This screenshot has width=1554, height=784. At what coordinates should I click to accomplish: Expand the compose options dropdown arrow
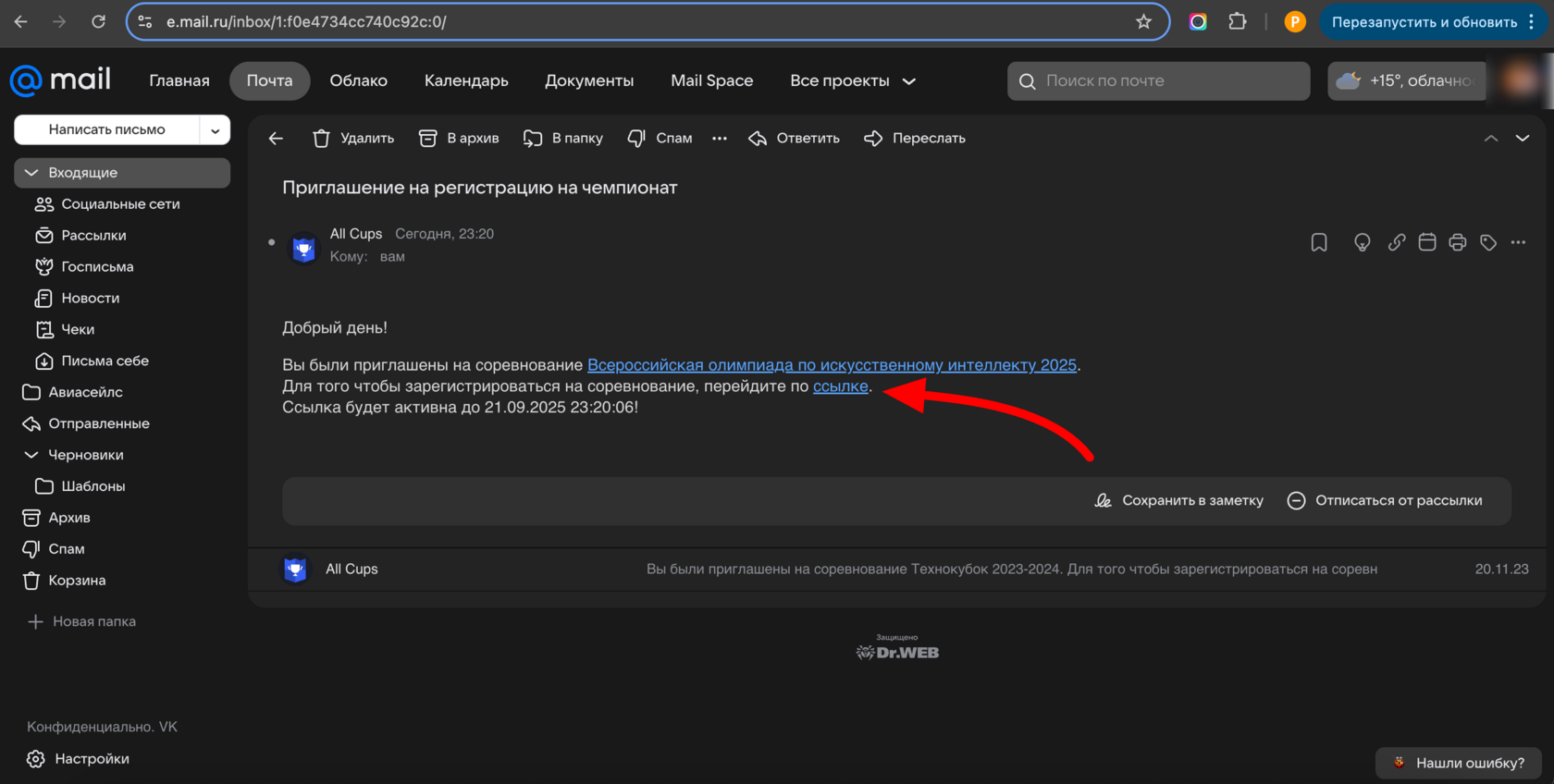[x=216, y=130]
